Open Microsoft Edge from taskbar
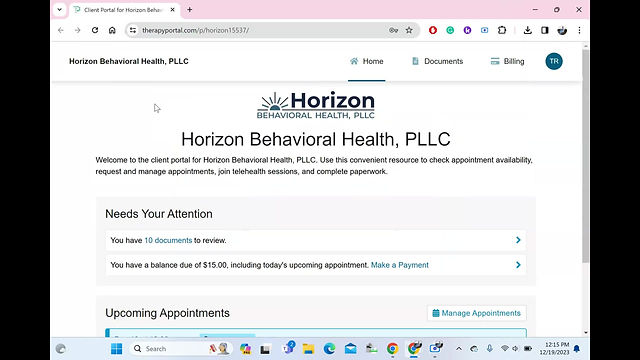The width and height of the screenshot is (640, 360). [x=329, y=349]
